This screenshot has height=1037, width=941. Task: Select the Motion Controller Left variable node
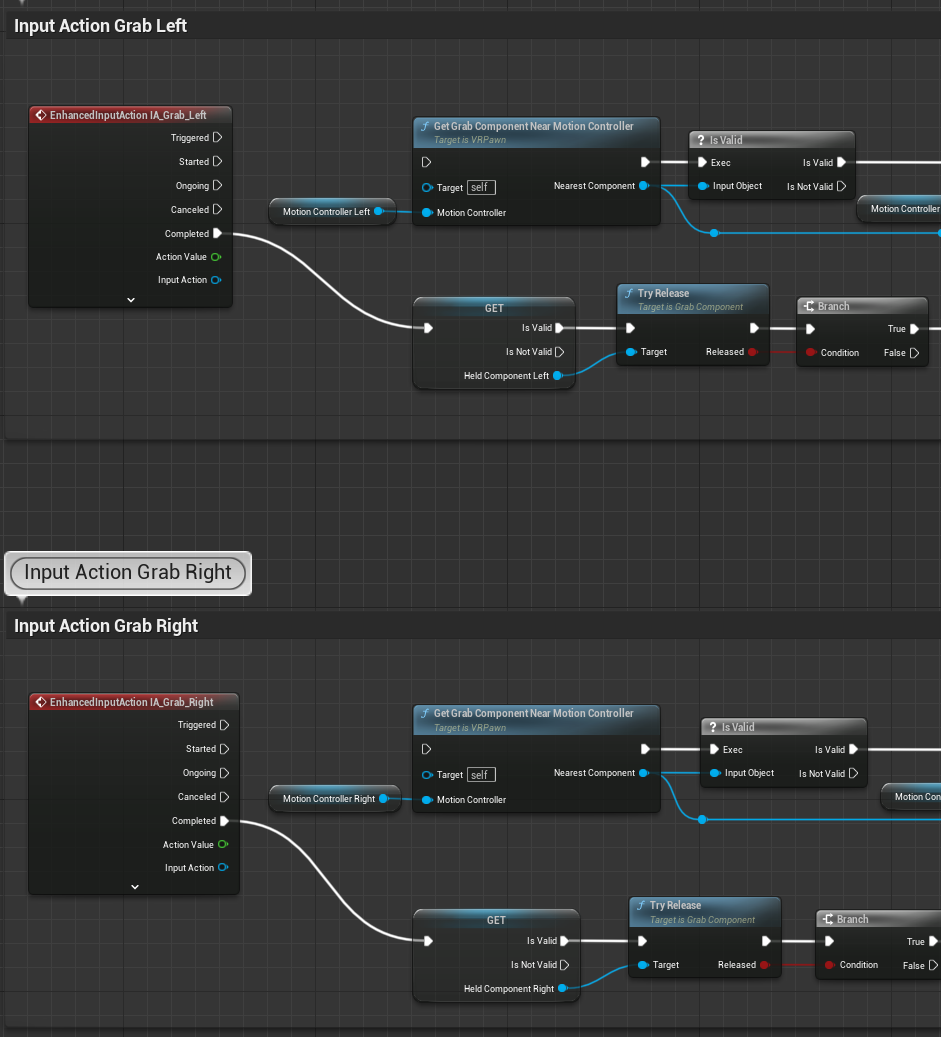[x=326, y=212]
